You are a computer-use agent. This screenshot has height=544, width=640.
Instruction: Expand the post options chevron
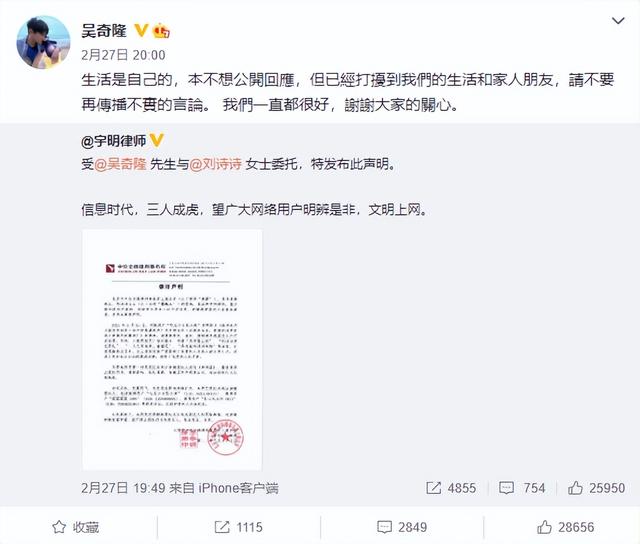[x=618, y=20]
